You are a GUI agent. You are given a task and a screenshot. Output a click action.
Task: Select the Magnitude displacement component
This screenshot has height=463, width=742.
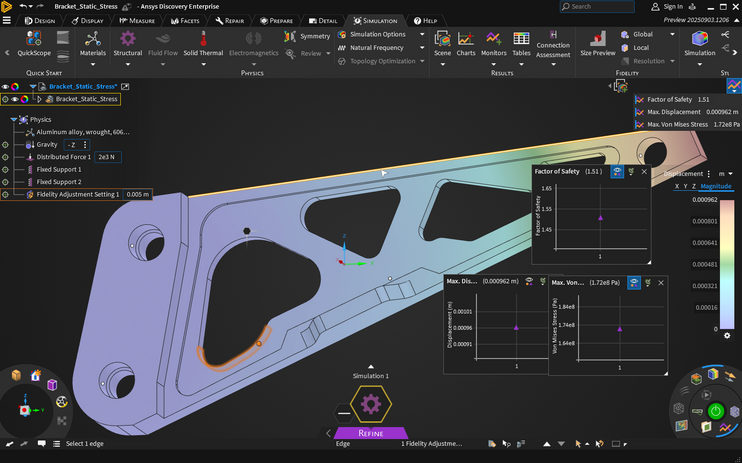tap(716, 186)
